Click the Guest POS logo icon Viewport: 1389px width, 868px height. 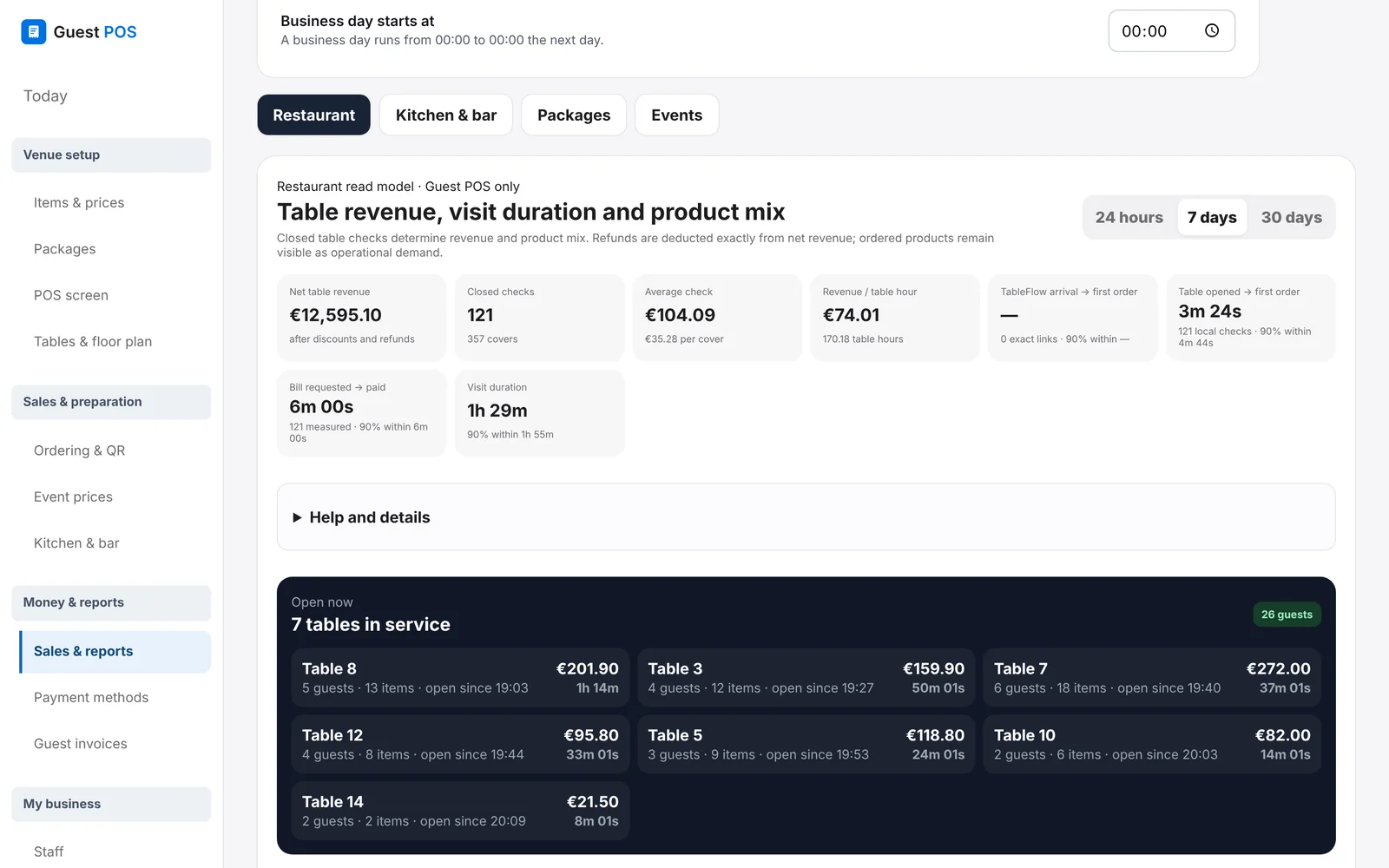pos(33,32)
